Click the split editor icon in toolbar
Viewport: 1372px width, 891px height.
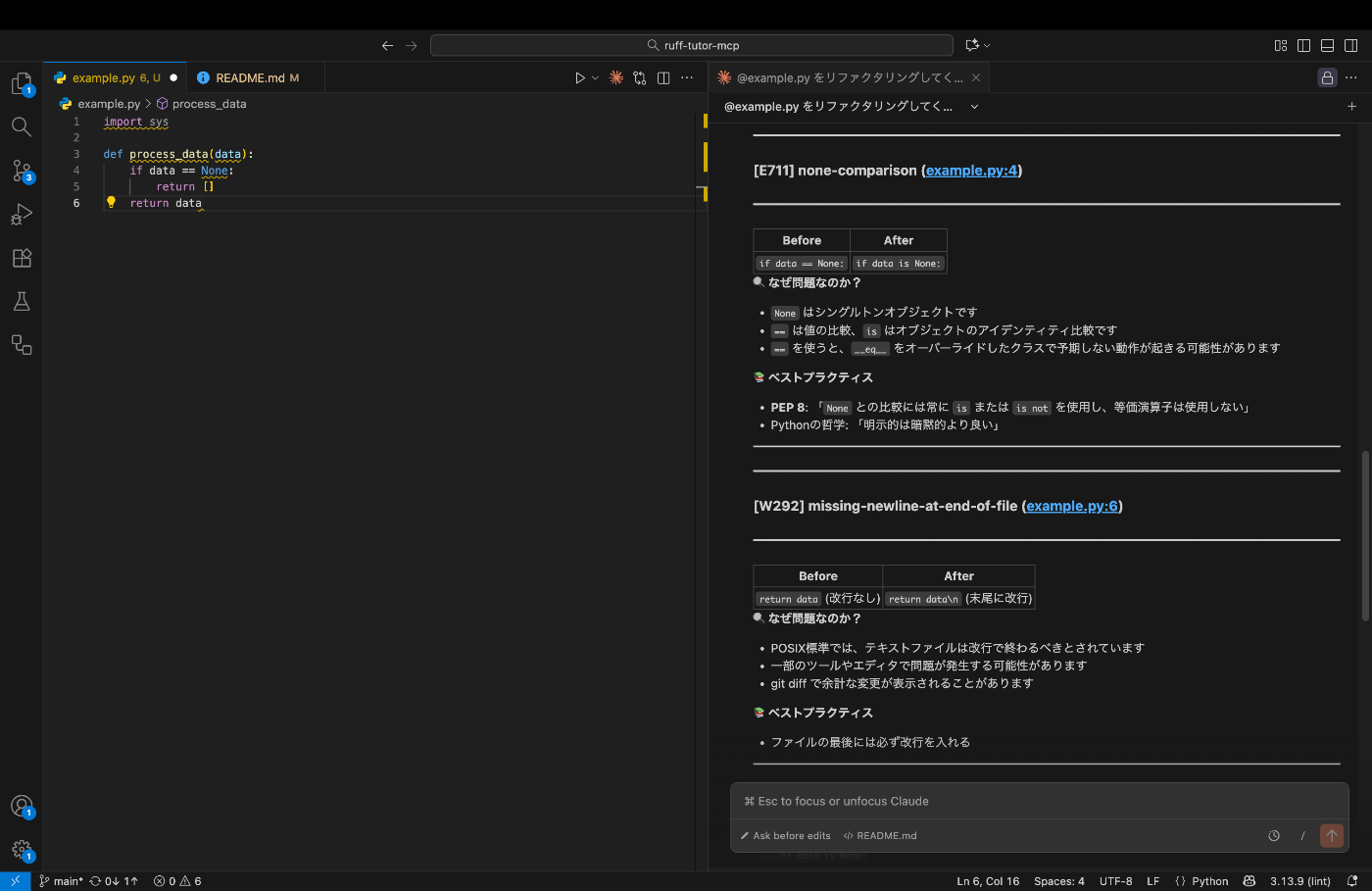[x=663, y=77]
